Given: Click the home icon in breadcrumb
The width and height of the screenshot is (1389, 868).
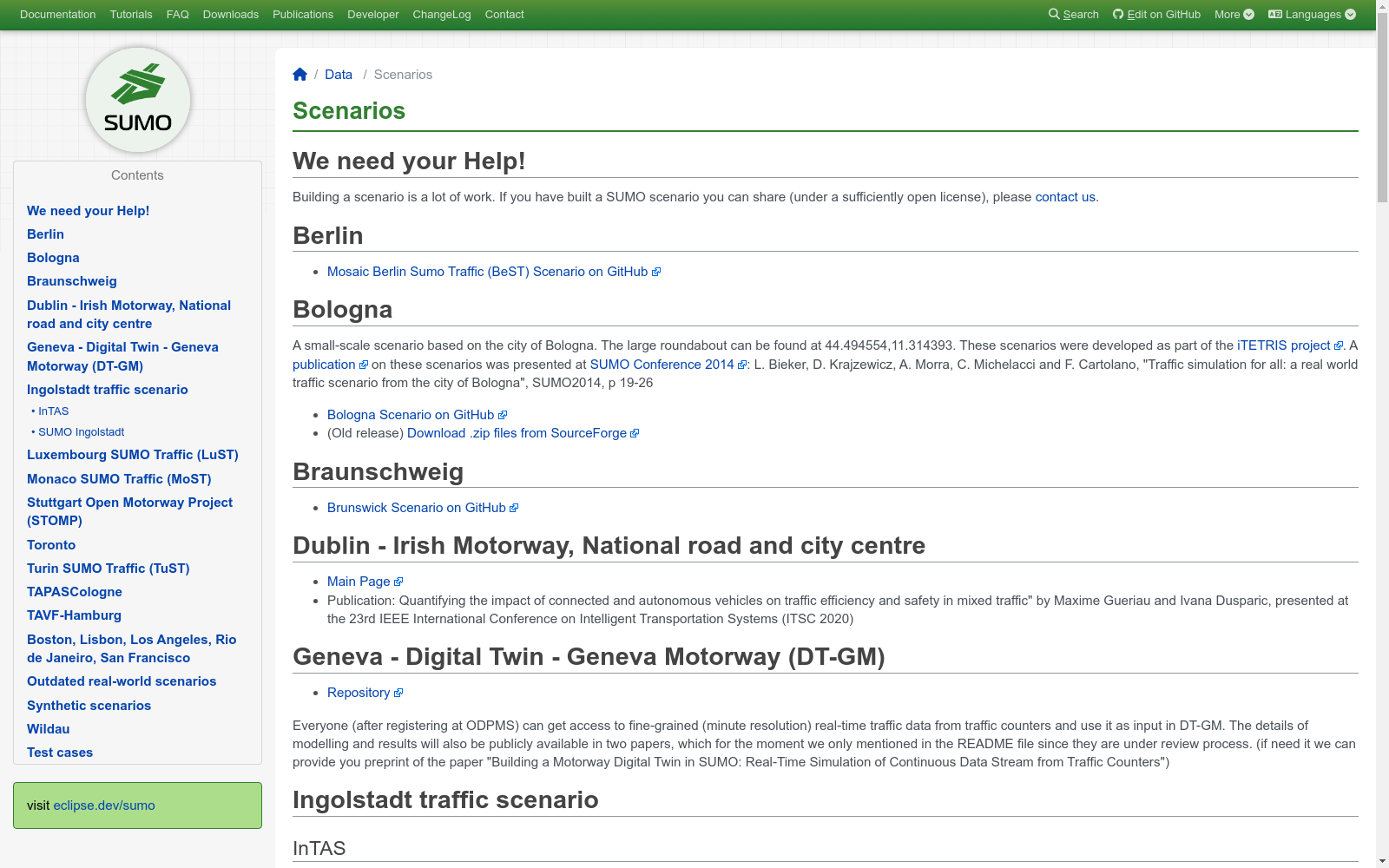Looking at the screenshot, I should tap(300, 75).
